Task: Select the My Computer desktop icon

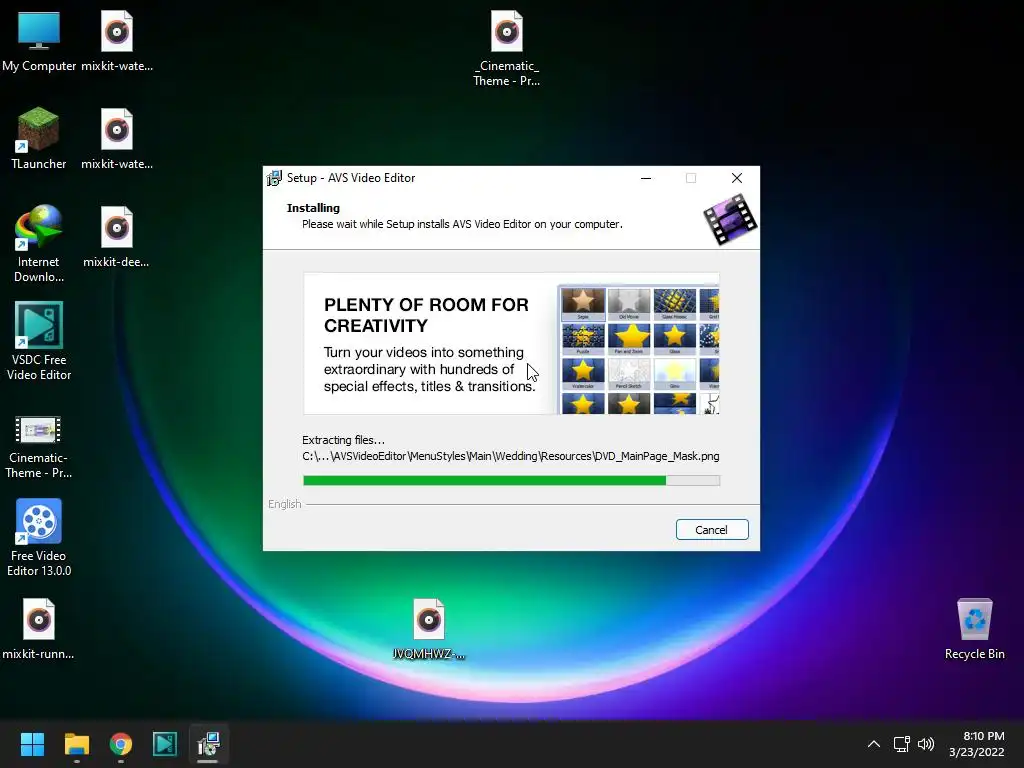Action: pyautogui.click(x=39, y=42)
